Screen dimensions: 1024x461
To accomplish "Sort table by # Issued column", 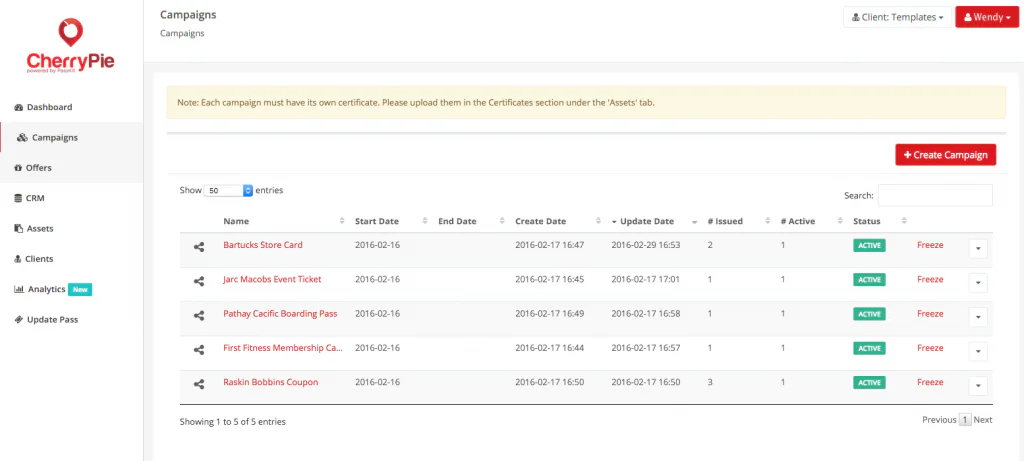I will click(738, 221).
